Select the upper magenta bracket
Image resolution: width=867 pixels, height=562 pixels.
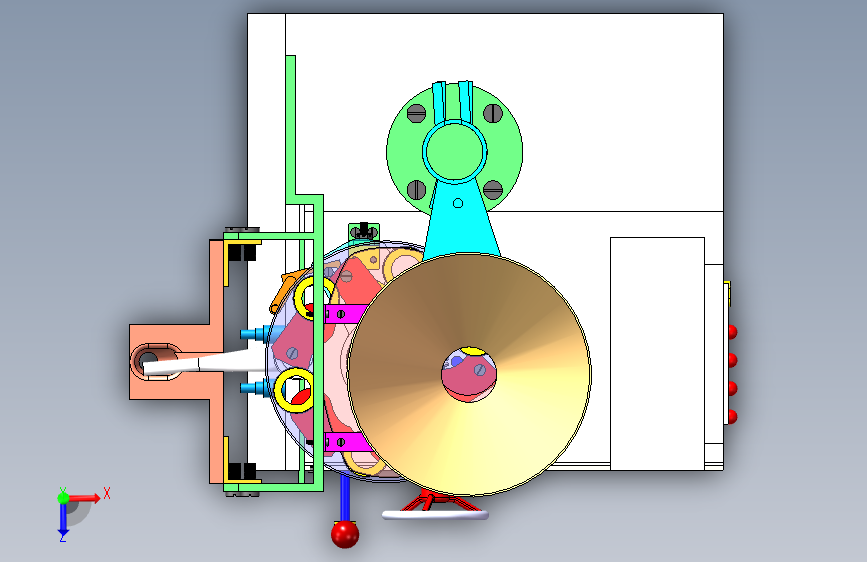pyautogui.click(x=346, y=314)
